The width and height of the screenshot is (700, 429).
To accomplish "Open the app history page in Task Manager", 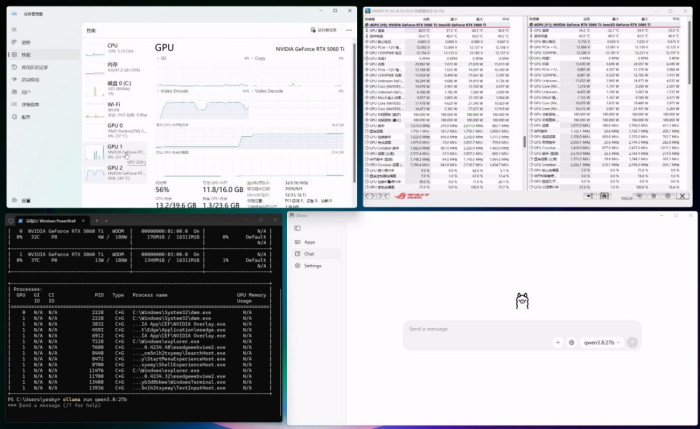I will pos(44,67).
